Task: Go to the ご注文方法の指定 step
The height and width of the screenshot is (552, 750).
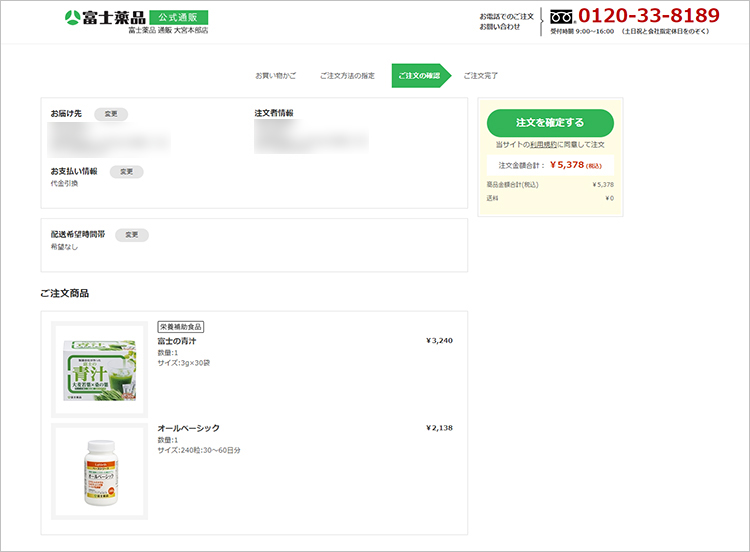Action: 347,76
